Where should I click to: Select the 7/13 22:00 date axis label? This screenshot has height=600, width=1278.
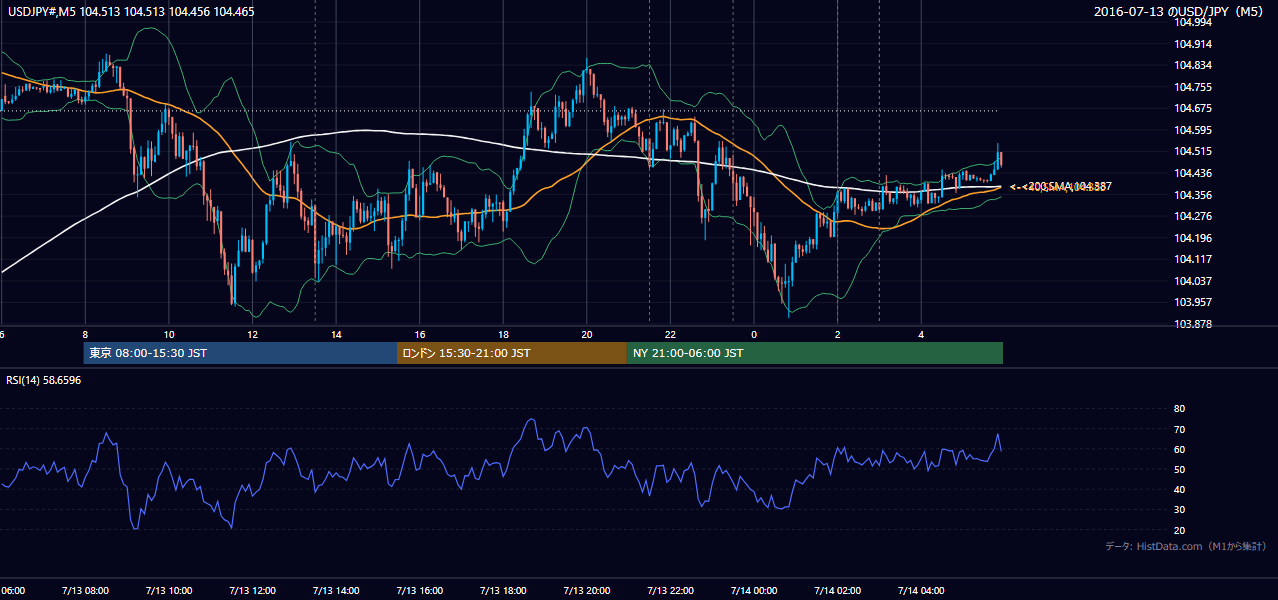pos(670,591)
